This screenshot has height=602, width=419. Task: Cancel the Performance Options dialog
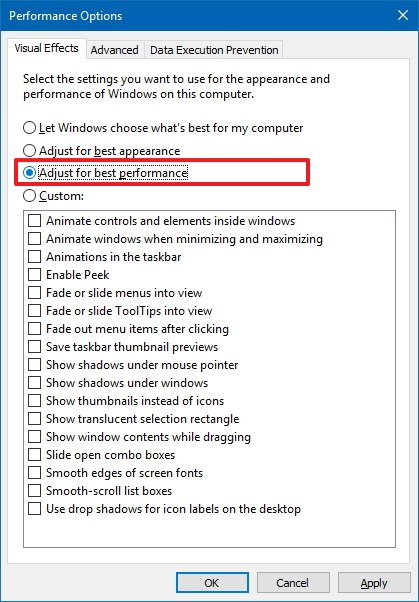point(293,583)
